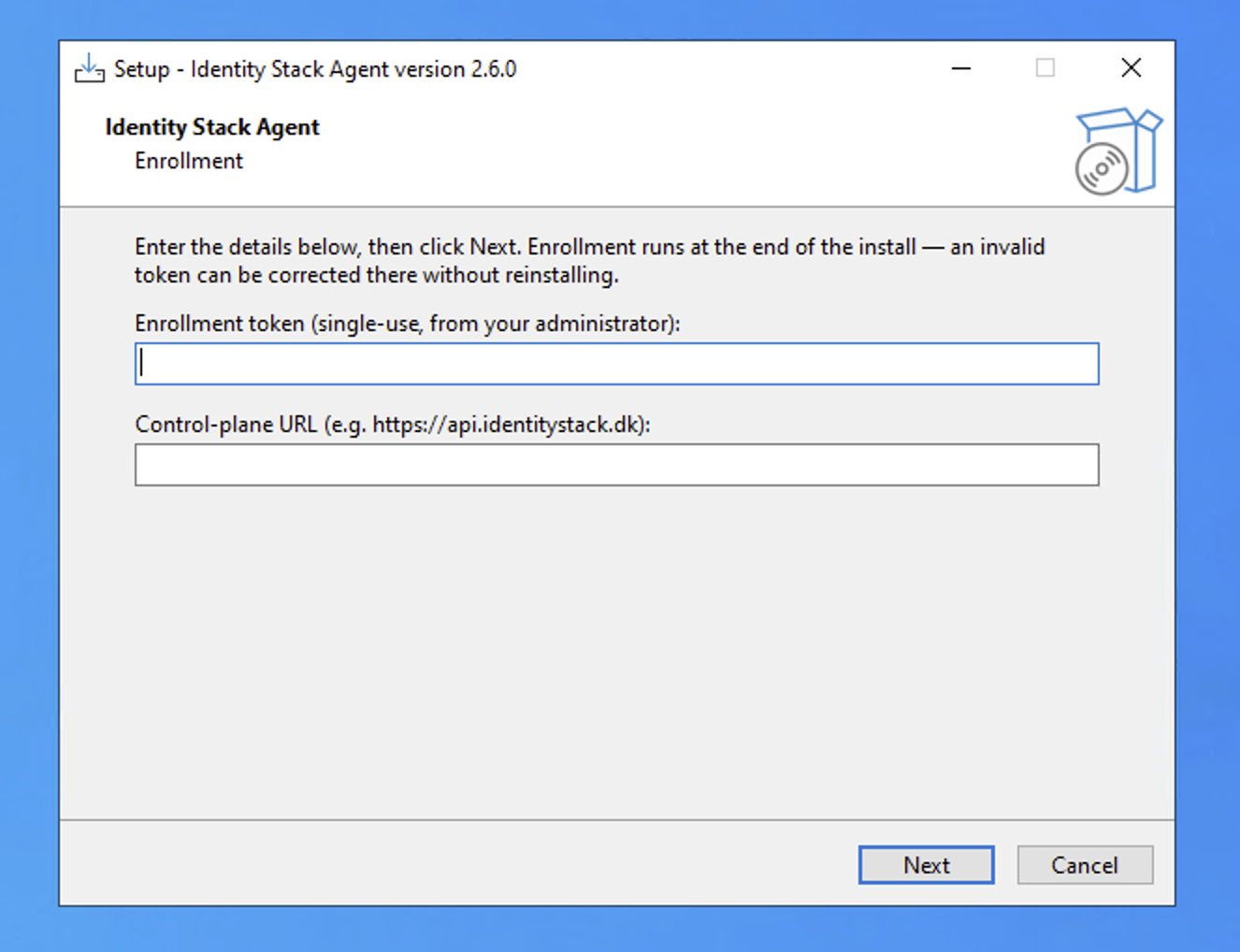Click the Next button
Viewport: 1240px width, 952px height.
[x=926, y=865]
